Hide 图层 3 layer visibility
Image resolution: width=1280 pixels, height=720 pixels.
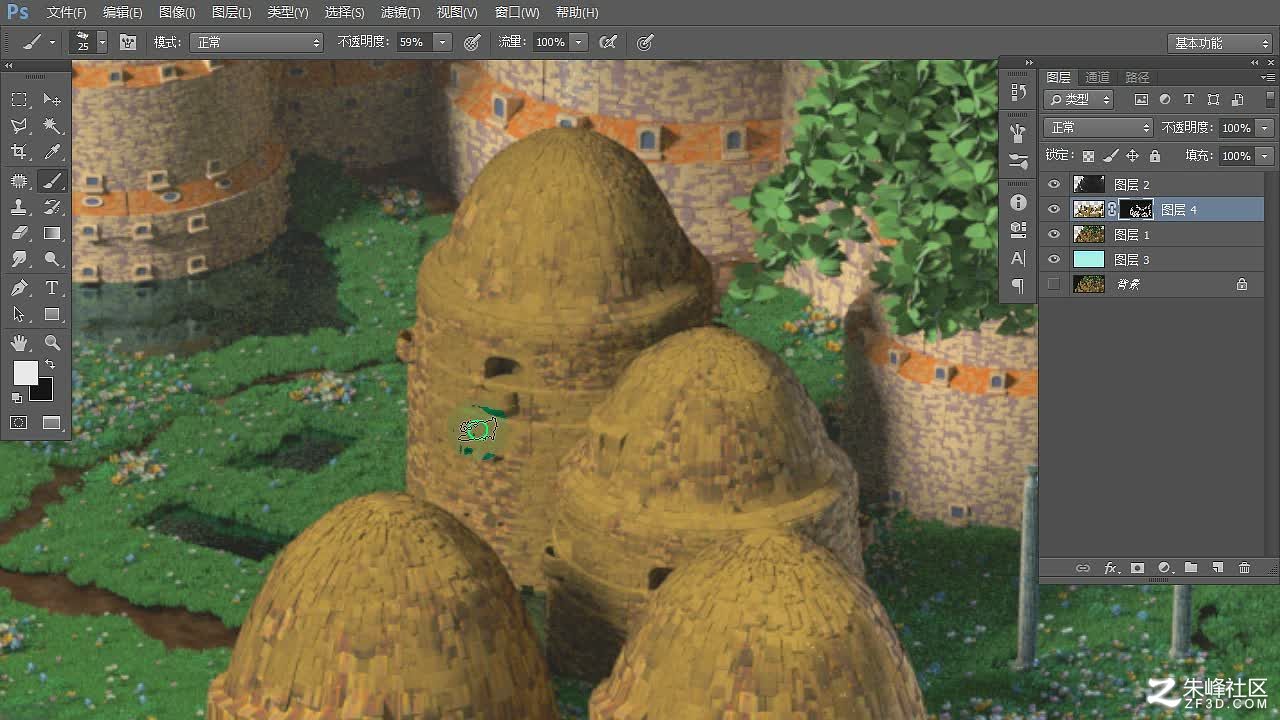point(1053,259)
